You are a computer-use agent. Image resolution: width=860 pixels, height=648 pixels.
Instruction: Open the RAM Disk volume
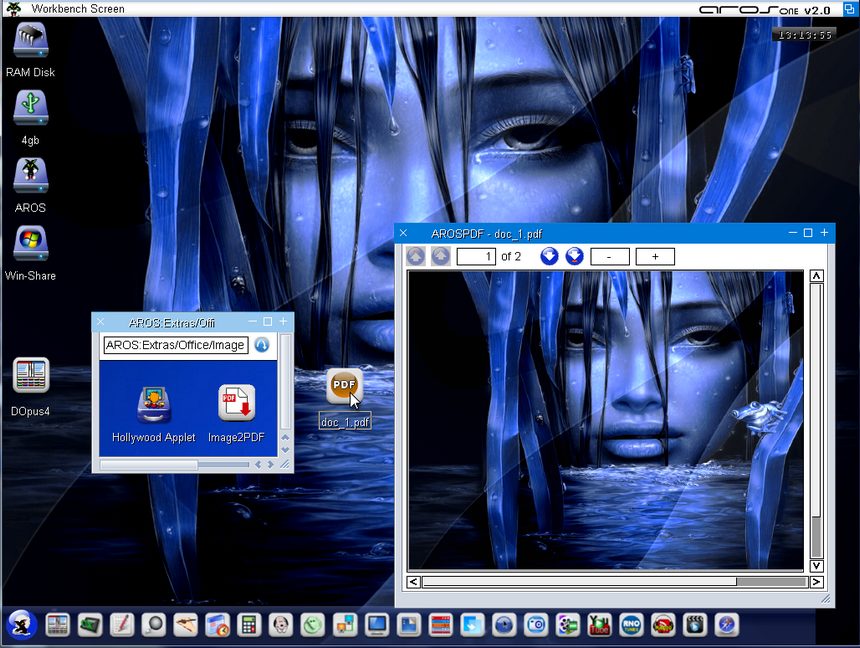[x=30, y=40]
